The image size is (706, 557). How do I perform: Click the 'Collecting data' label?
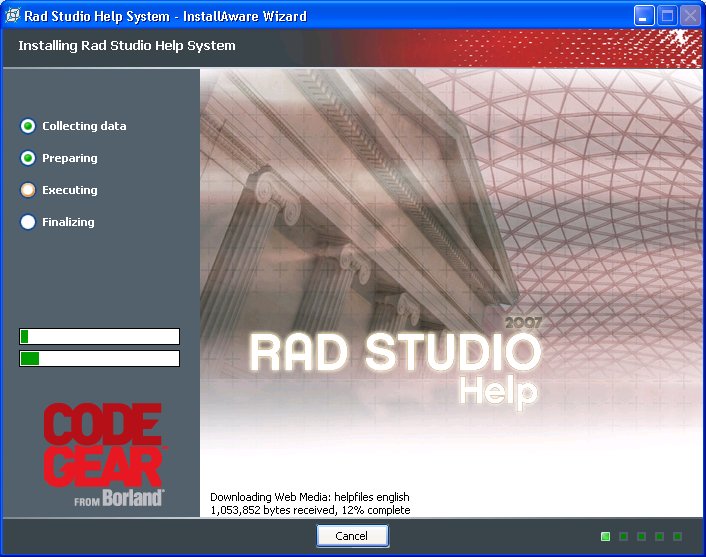[x=84, y=126]
